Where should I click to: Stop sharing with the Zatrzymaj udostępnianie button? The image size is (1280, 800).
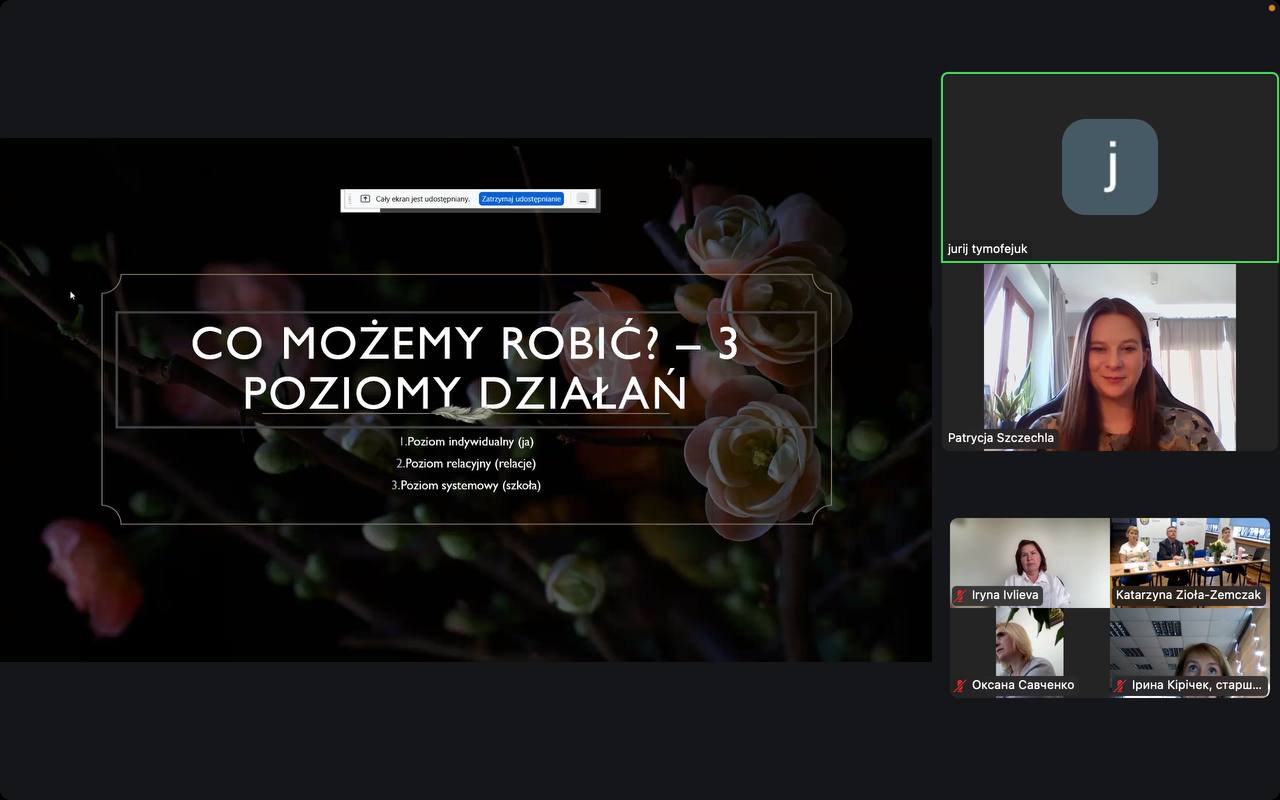click(521, 199)
